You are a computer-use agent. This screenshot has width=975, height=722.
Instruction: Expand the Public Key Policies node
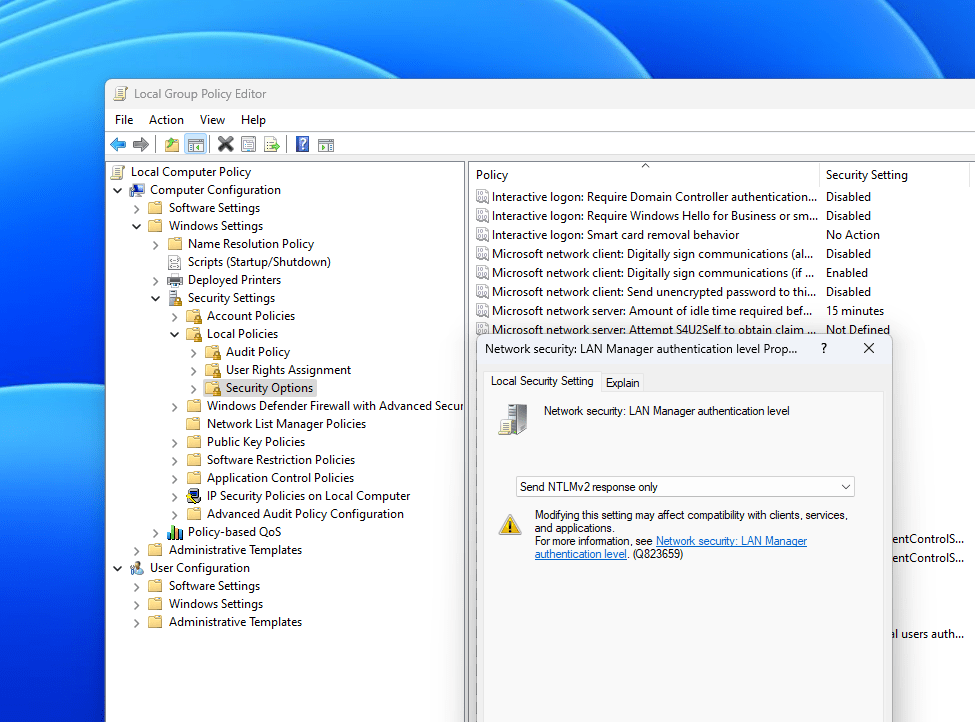coord(175,443)
